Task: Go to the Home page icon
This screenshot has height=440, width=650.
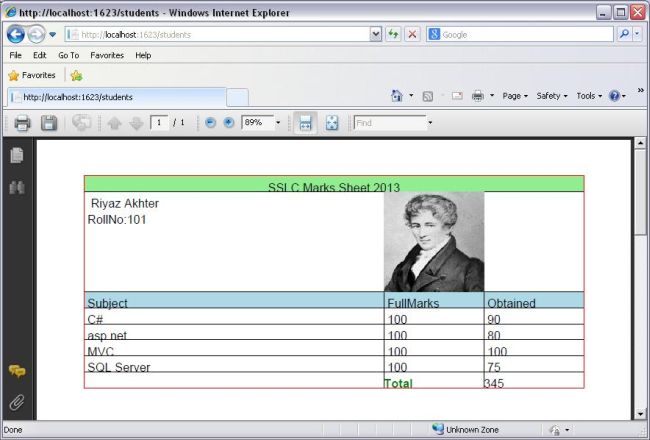Action: (397, 96)
